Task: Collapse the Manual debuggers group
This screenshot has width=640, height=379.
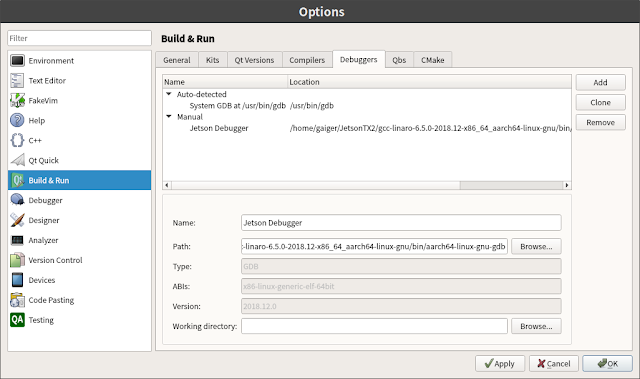Action: (169, 117)
